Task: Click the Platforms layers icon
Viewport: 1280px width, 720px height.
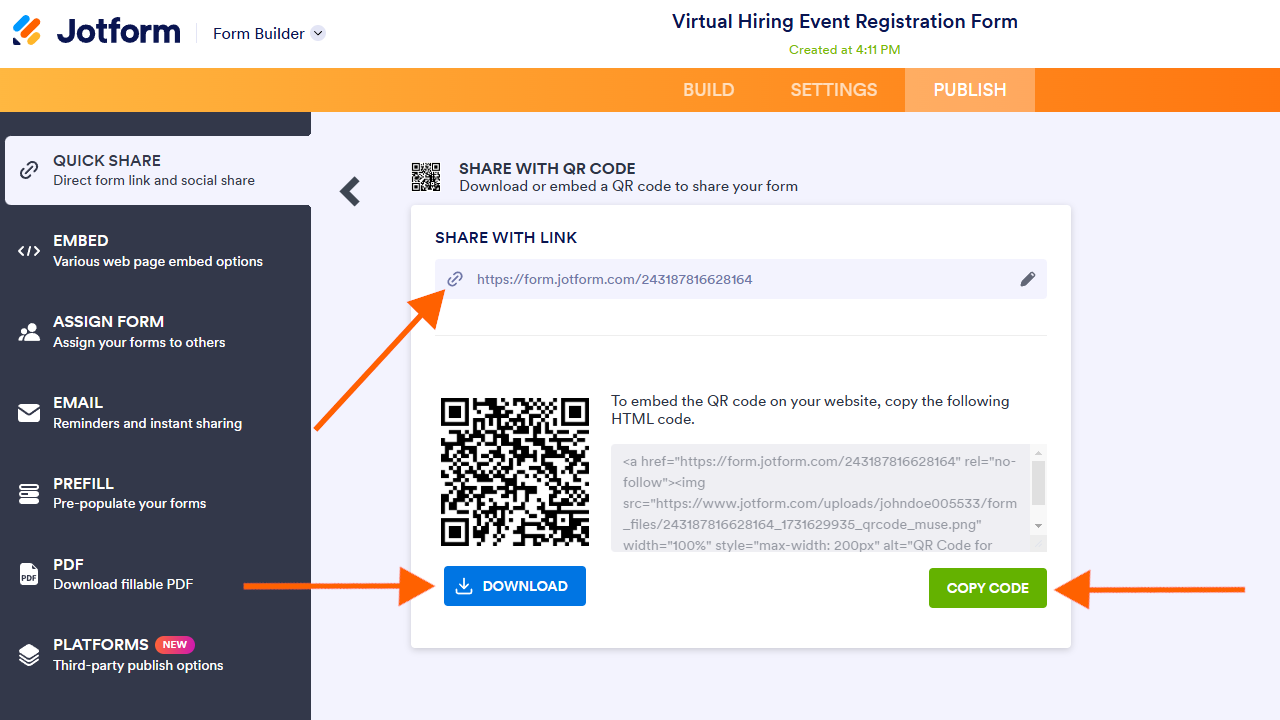Action: click(x=29, y=655)
